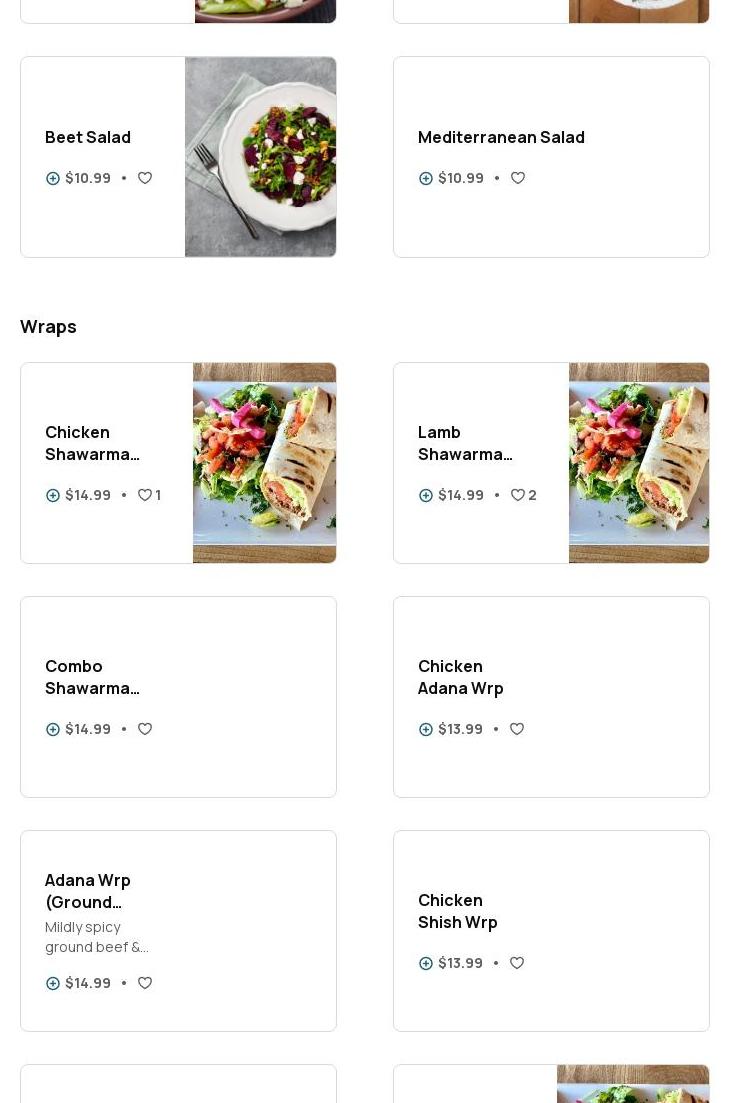The height and width of the screenshot is (1103, 750).
Task: Favorite Beet Salad with the heart
Action: click(145, 178)
